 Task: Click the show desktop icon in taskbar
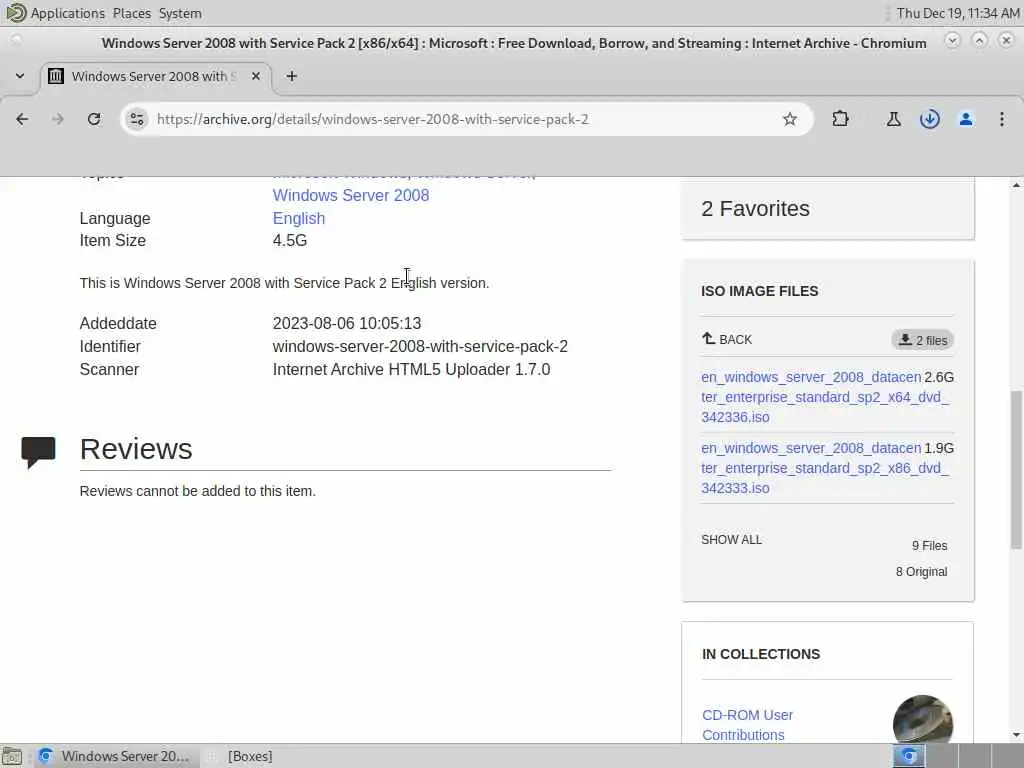(12, 756)
